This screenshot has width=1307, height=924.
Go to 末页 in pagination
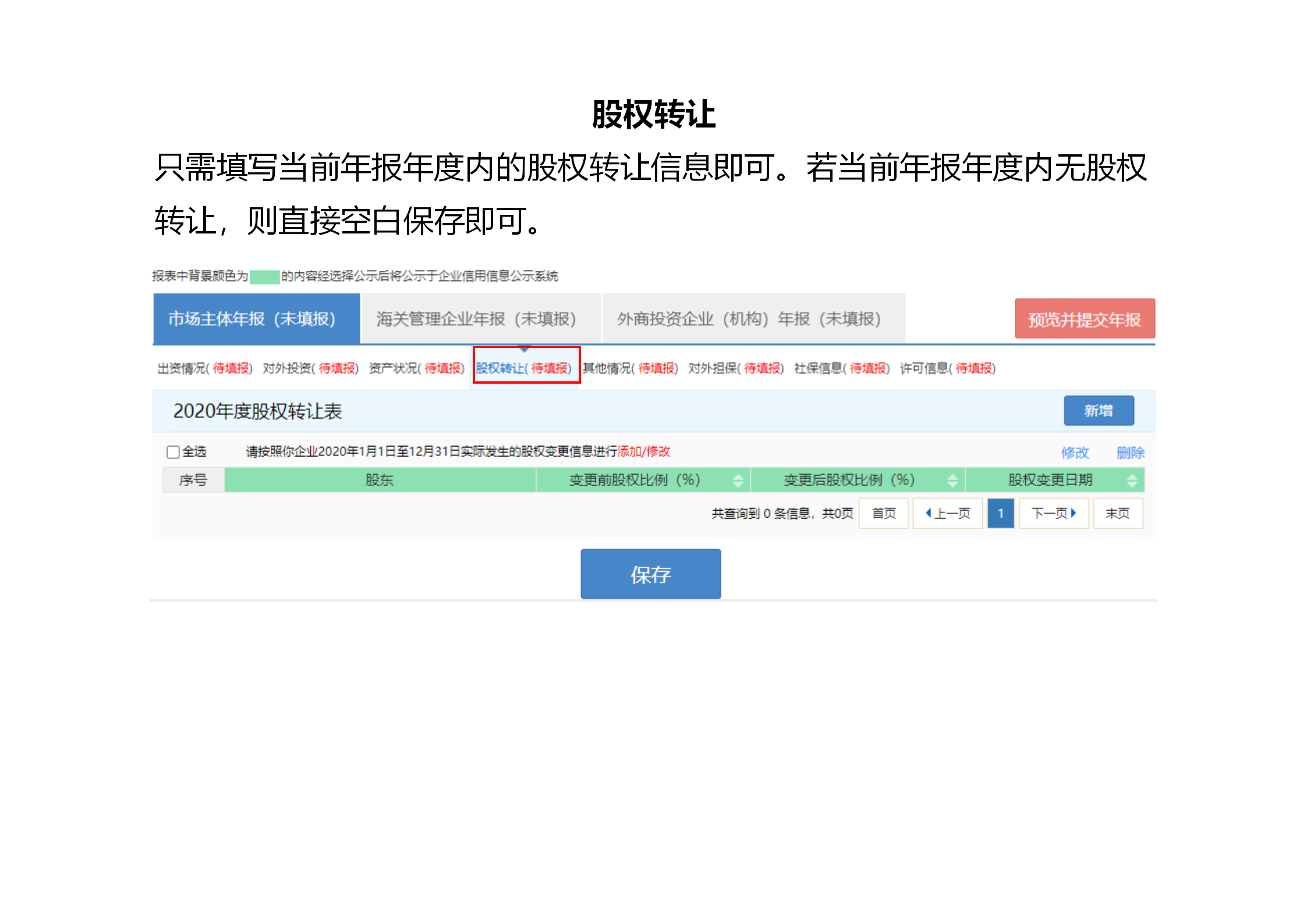(1117, 513)
